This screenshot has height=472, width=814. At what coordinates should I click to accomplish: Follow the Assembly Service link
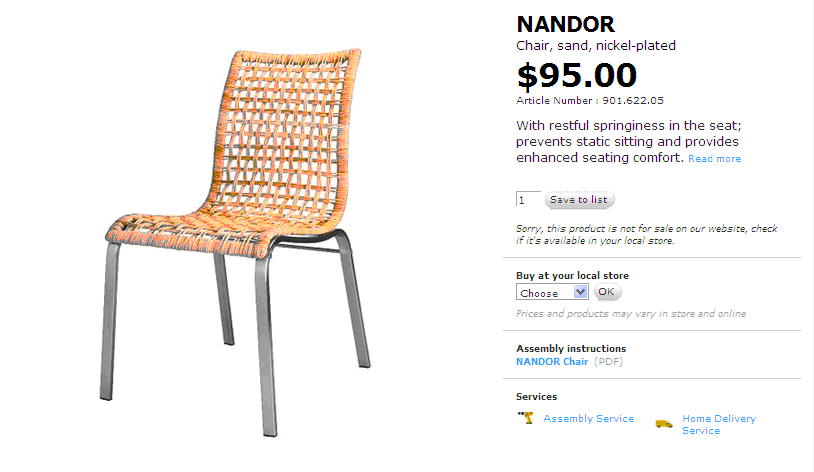pyautogui.click(x=588, y=418)
